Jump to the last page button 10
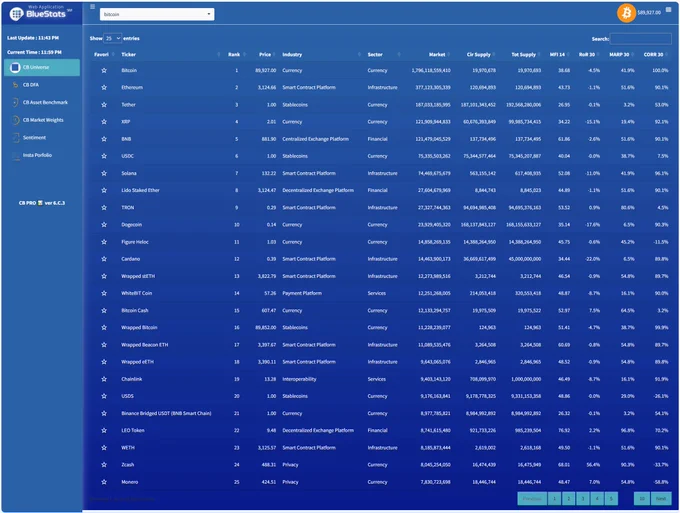 click(642, 499)
